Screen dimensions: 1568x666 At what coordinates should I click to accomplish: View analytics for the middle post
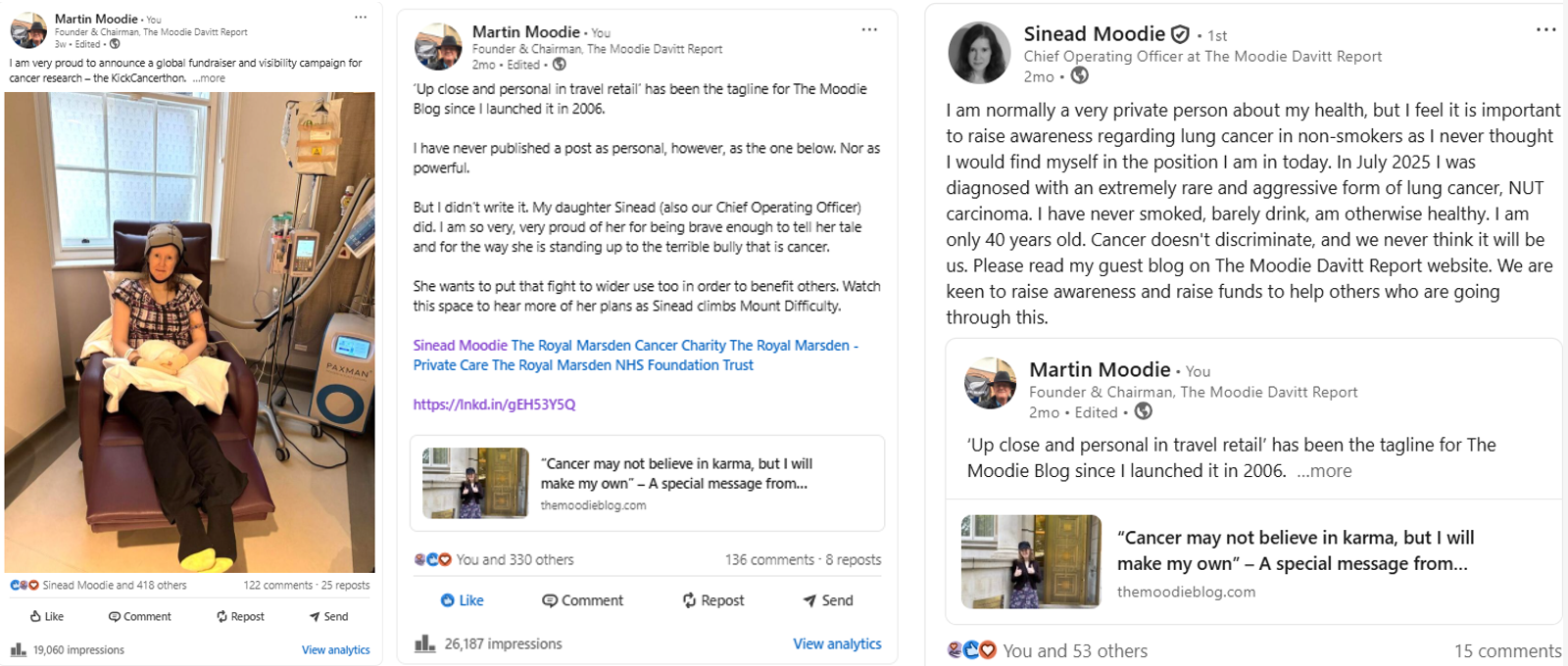coord(837,643)
